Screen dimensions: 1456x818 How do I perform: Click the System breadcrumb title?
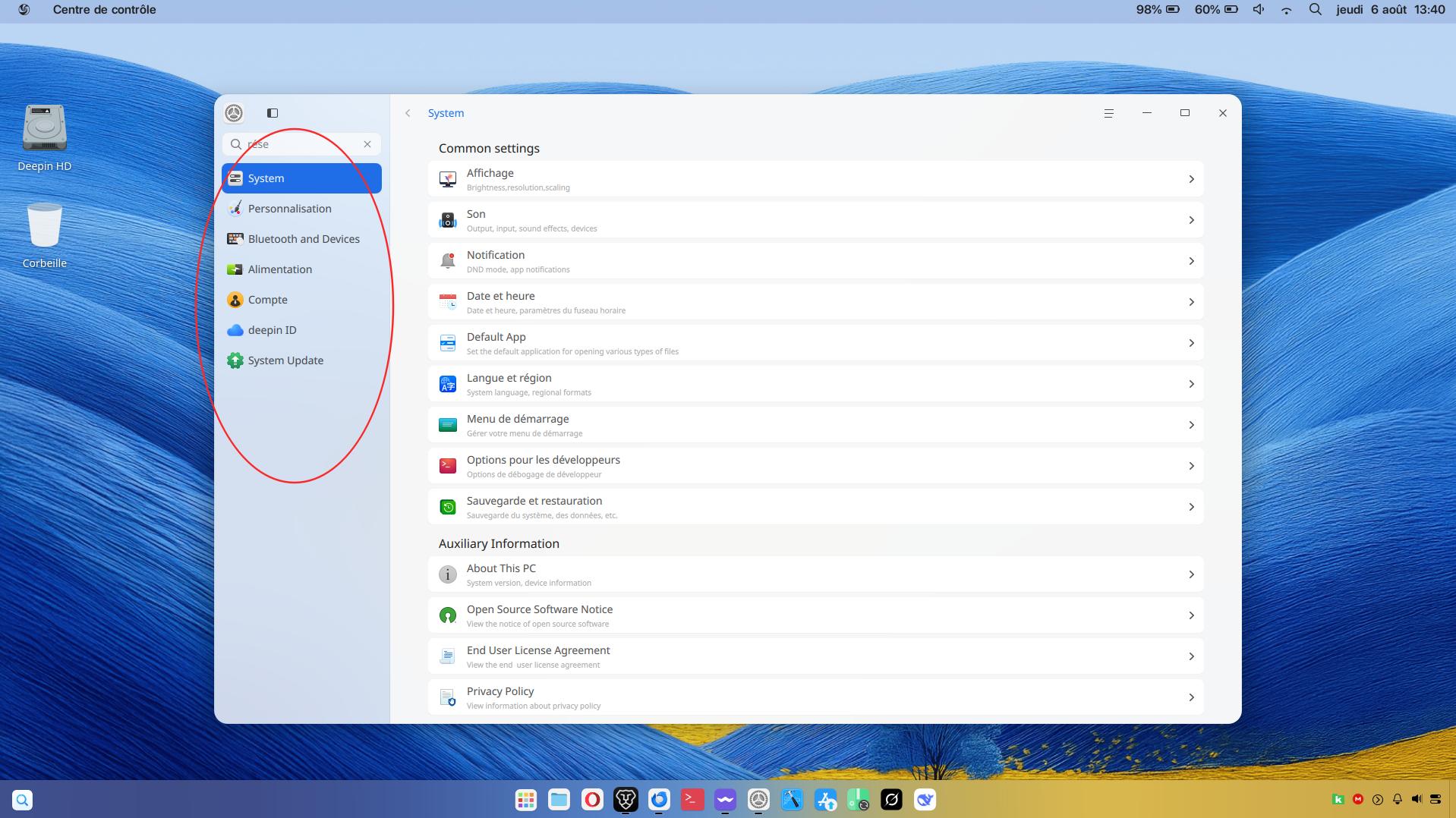[x=446, y=113]
